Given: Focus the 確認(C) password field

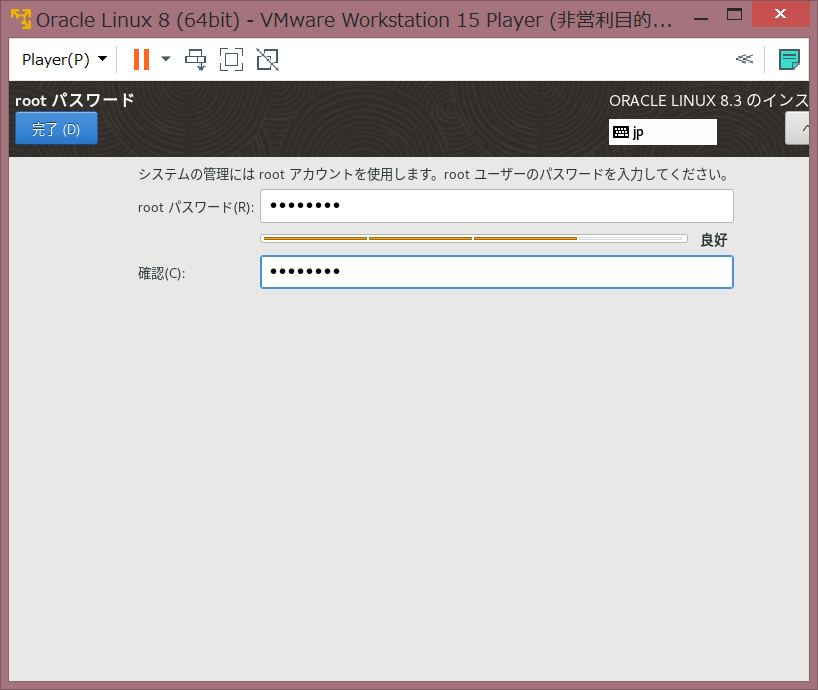Looking at the screenshot, I should click(497, 272).
